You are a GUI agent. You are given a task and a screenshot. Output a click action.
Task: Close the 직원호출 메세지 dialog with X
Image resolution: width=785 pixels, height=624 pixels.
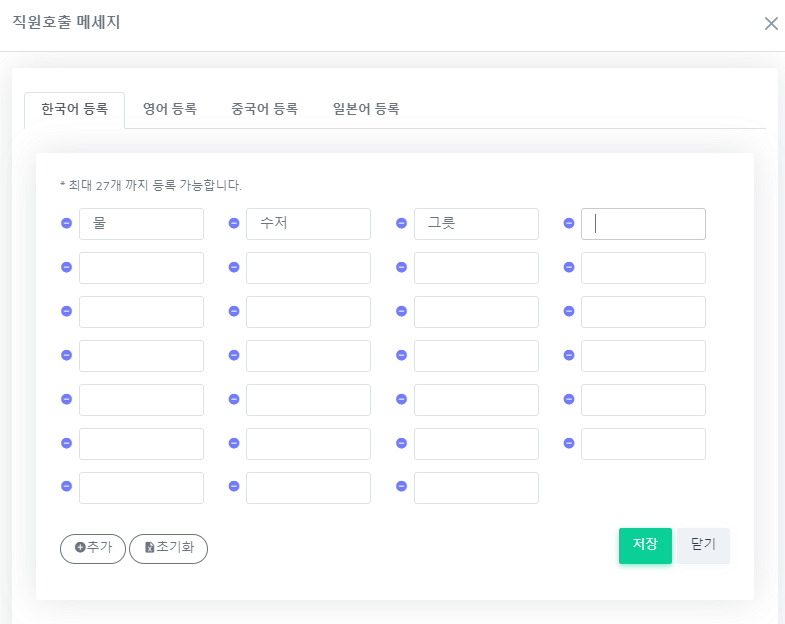click(771, 24)
